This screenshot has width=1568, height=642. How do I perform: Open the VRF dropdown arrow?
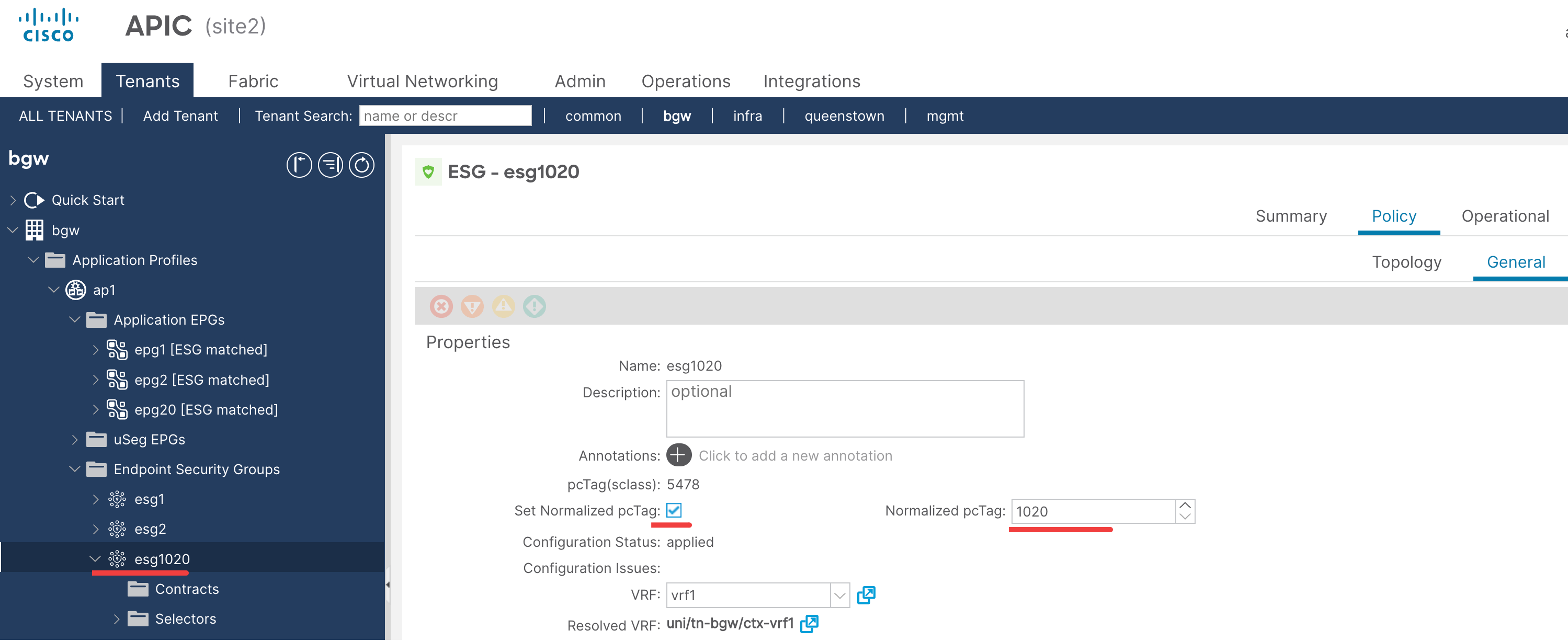840,595
